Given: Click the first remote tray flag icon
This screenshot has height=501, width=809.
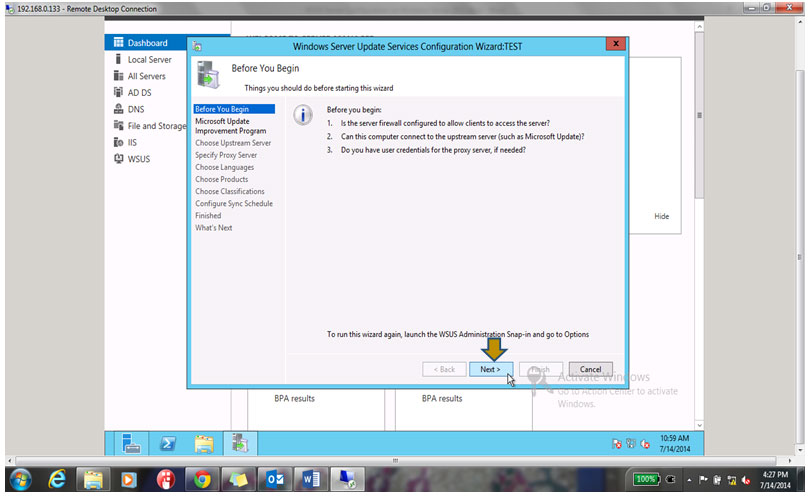Looking at the screenshot, I should pyautogui.click(x=617, y=444).
